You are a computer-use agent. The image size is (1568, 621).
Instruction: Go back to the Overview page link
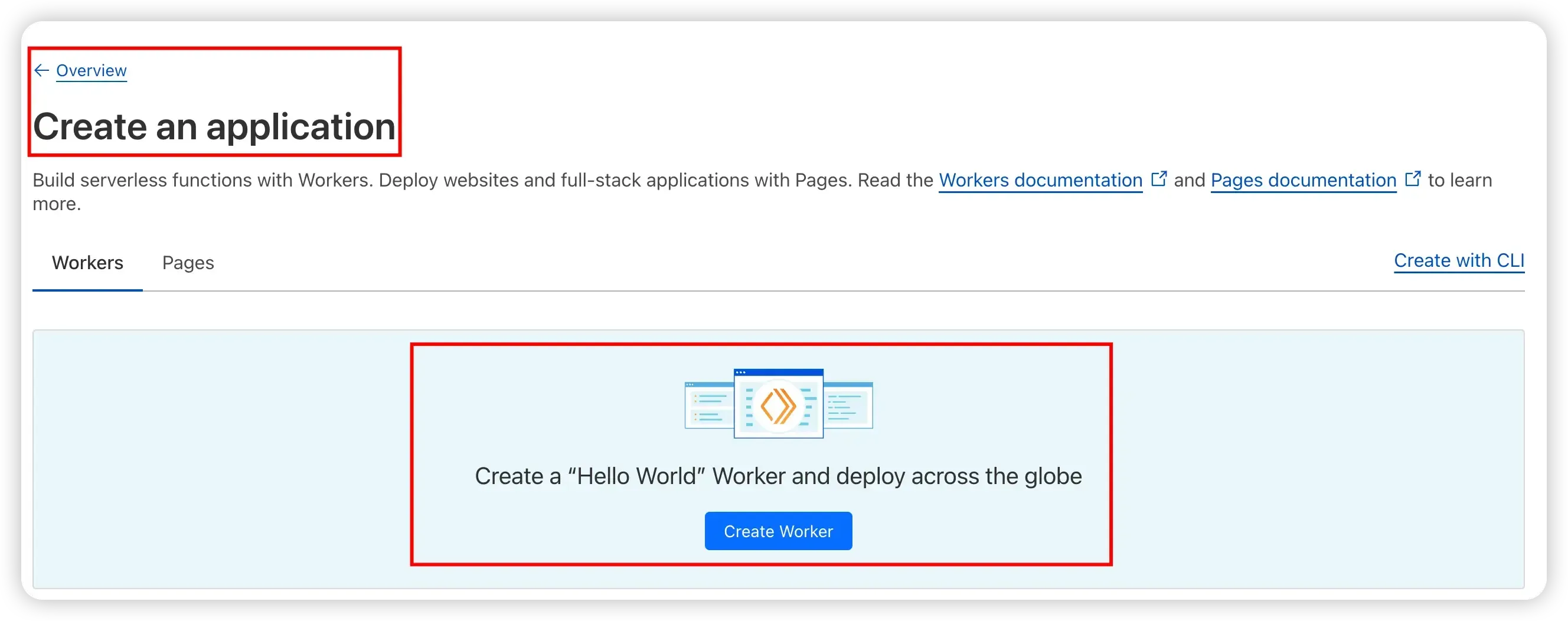(92, 71)
